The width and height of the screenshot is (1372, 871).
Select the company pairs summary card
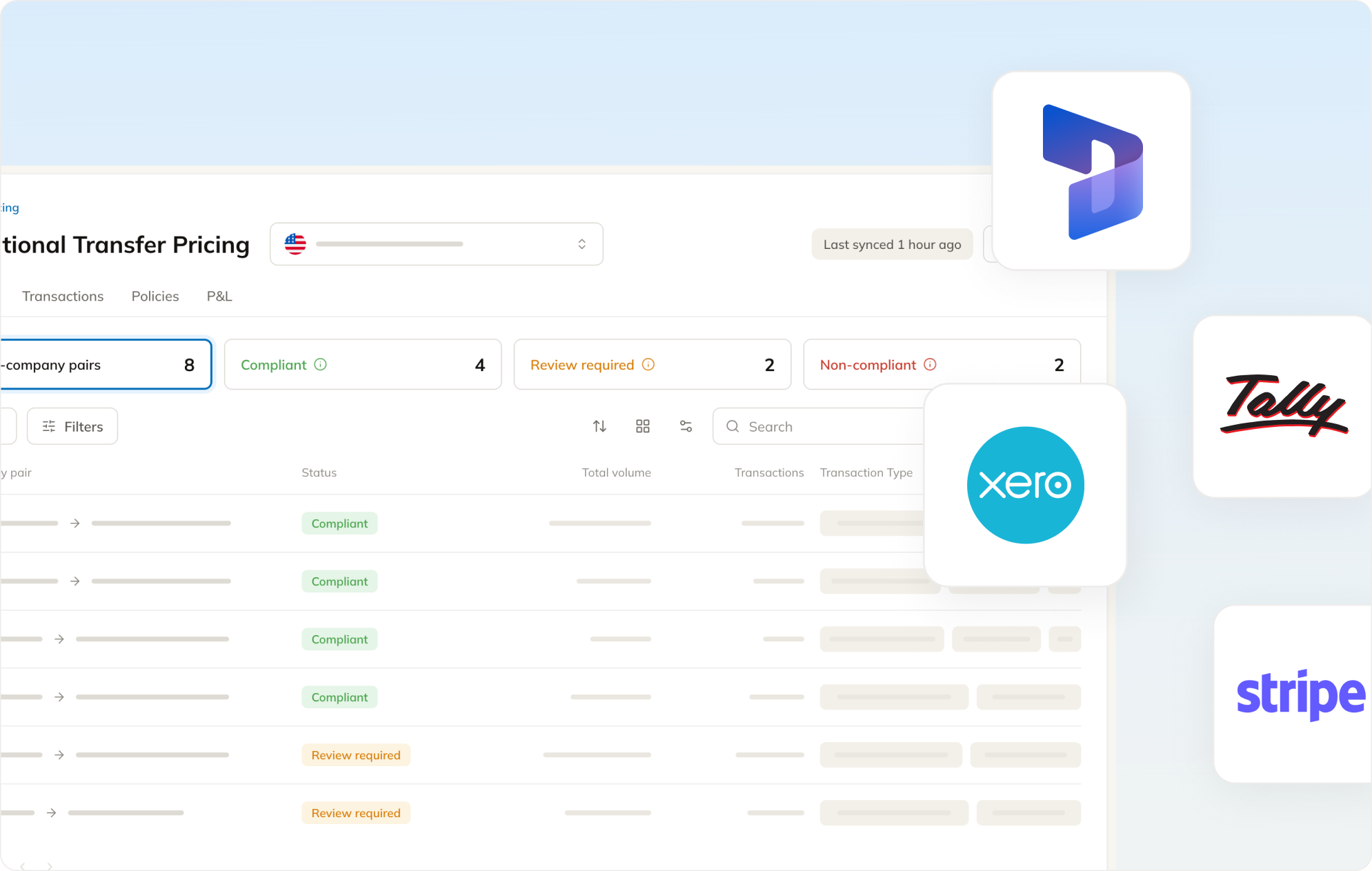click(x=105, y=364)
